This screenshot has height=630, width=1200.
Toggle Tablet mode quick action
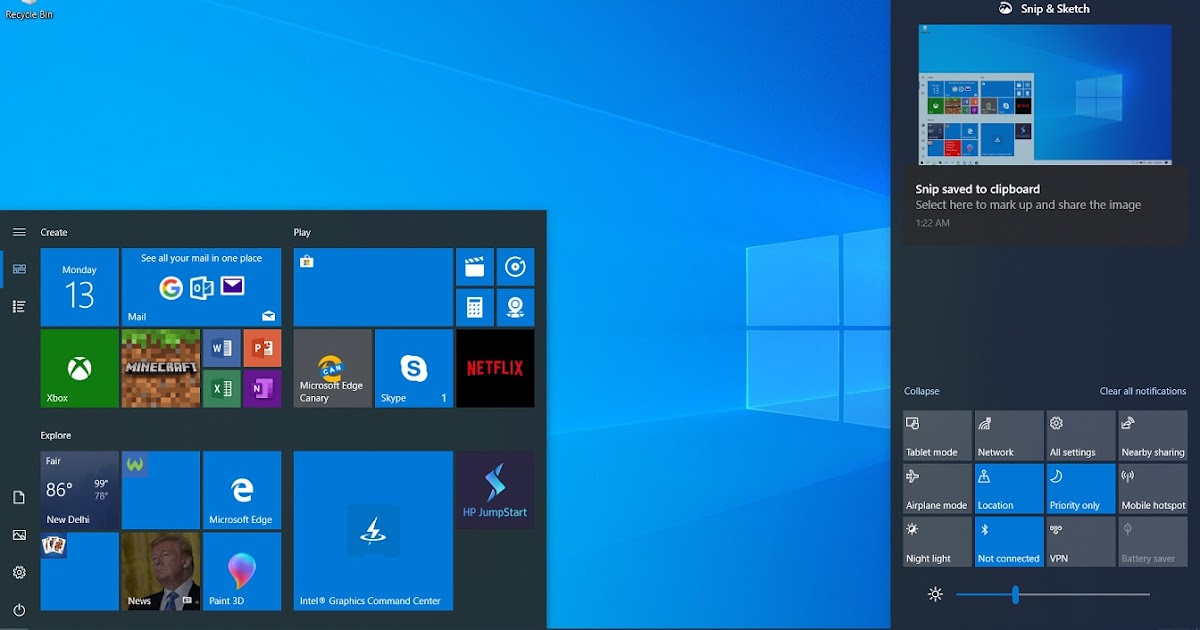[937, 435]
